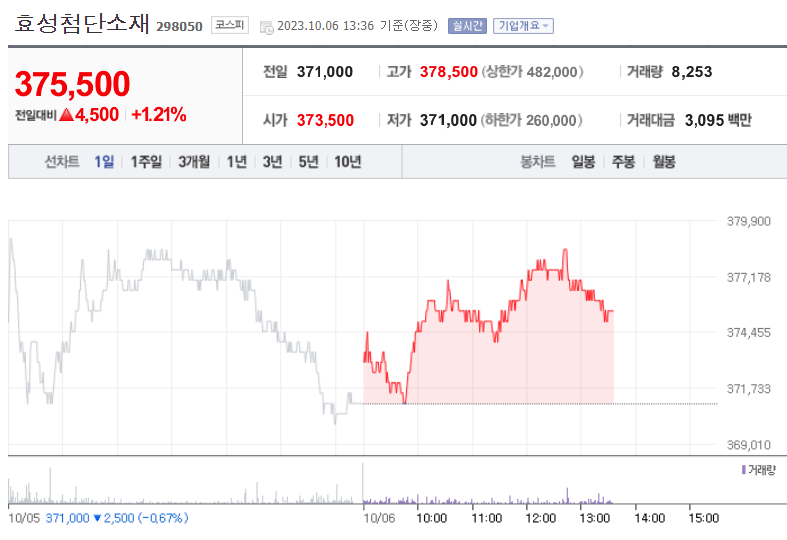Toggle the 실시간 real-time button

coord(467,26)
